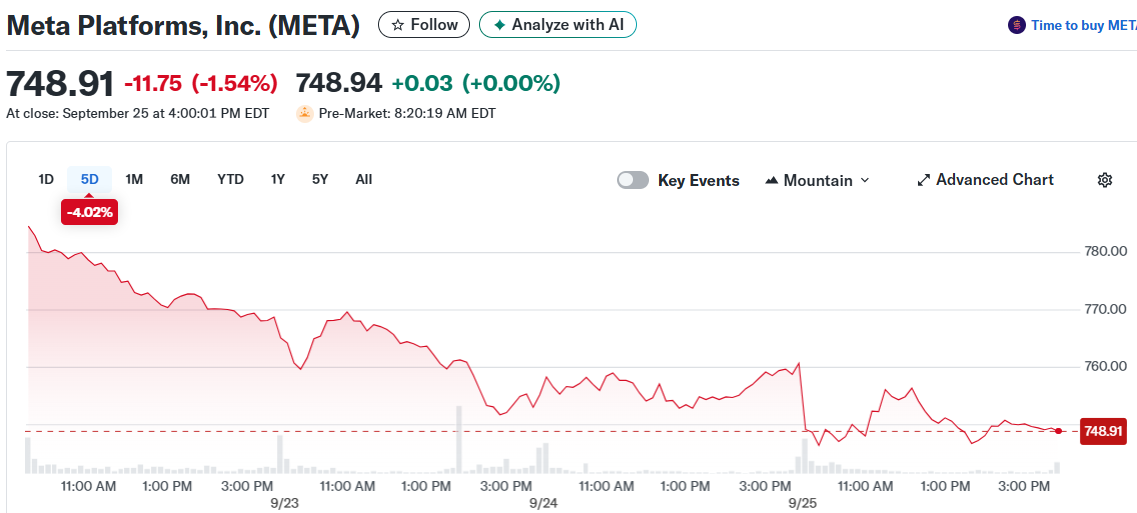Image resolution: width=1137 pixels, height=513 pixels.
Task: Click the 9/24 date label
Action: click(x=542, y=502)
